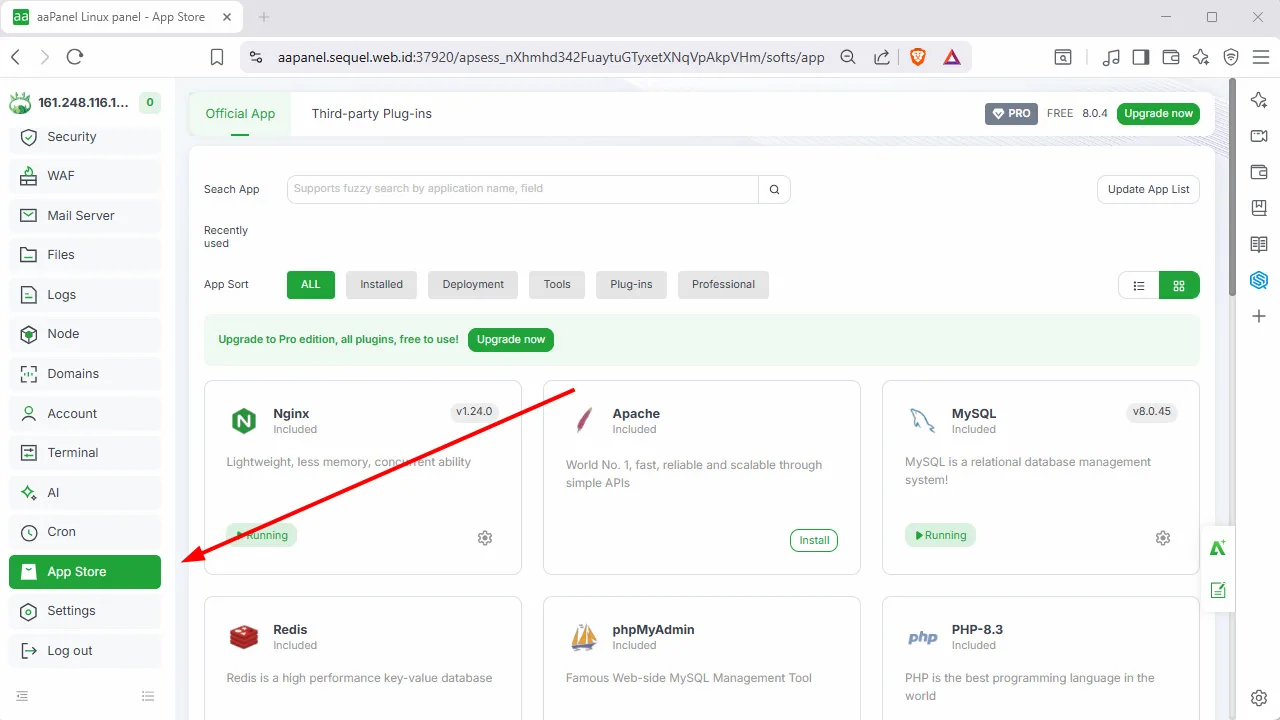Screen dimensions: 1280x720
Task: Switch app display to grid view
Action: pyautogui.click(x=1179, y=285)
